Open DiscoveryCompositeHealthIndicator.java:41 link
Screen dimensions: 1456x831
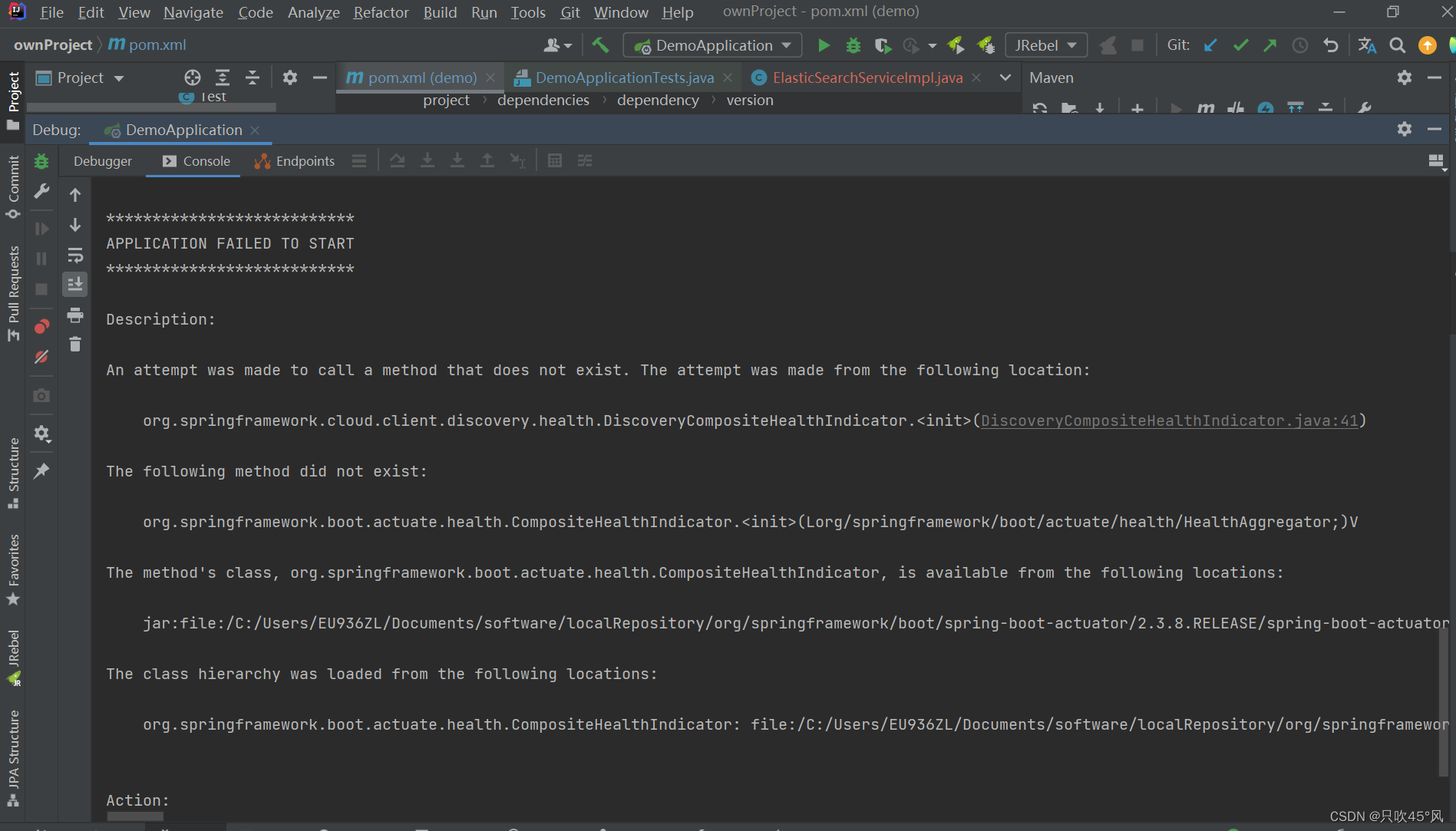click(x=1170, y=420)
